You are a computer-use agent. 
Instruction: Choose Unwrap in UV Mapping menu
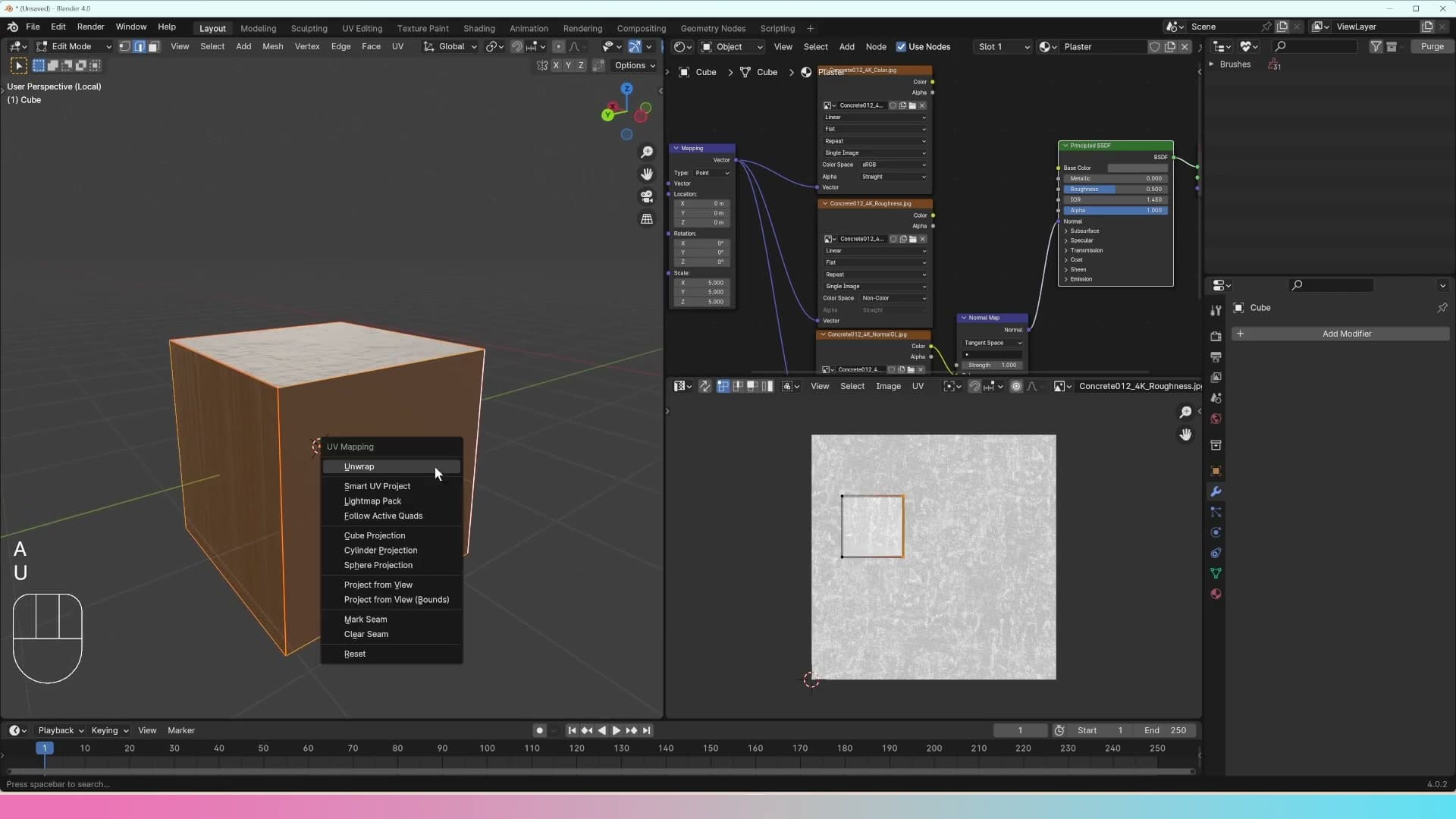pos(391,467)
